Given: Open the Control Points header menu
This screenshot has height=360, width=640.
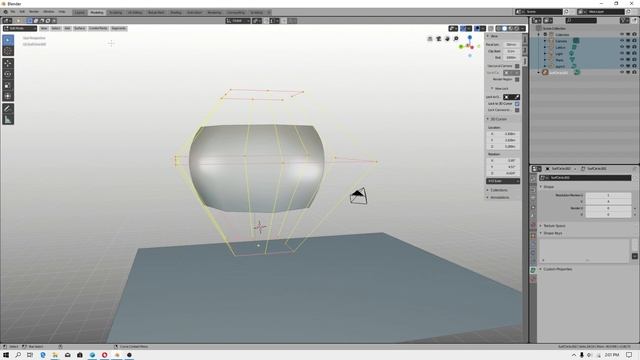Looking at the screenshot, I should coord(98,29).
